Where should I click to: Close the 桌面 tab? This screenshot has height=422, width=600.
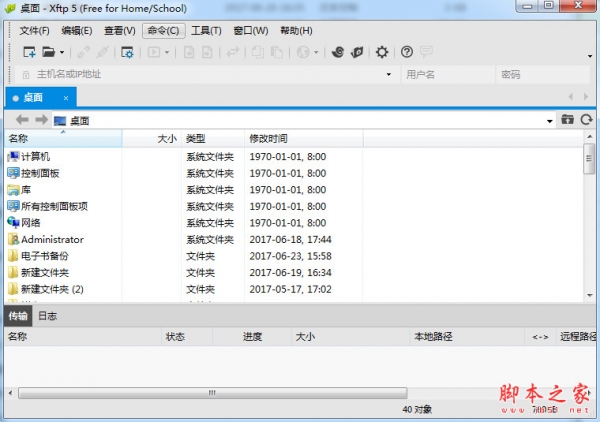[x=66, y=98]
